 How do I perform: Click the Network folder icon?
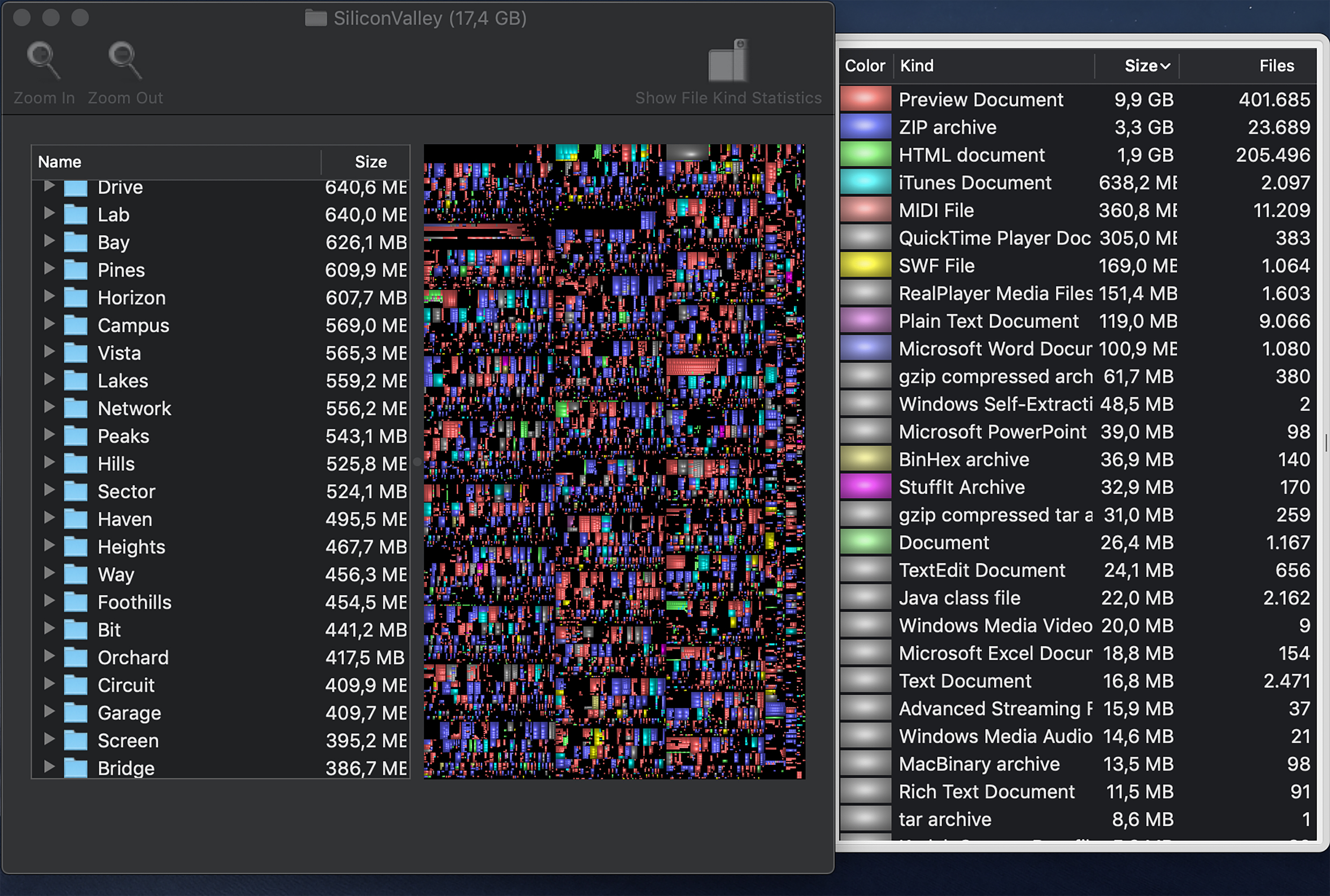click(x=76, y=409)
